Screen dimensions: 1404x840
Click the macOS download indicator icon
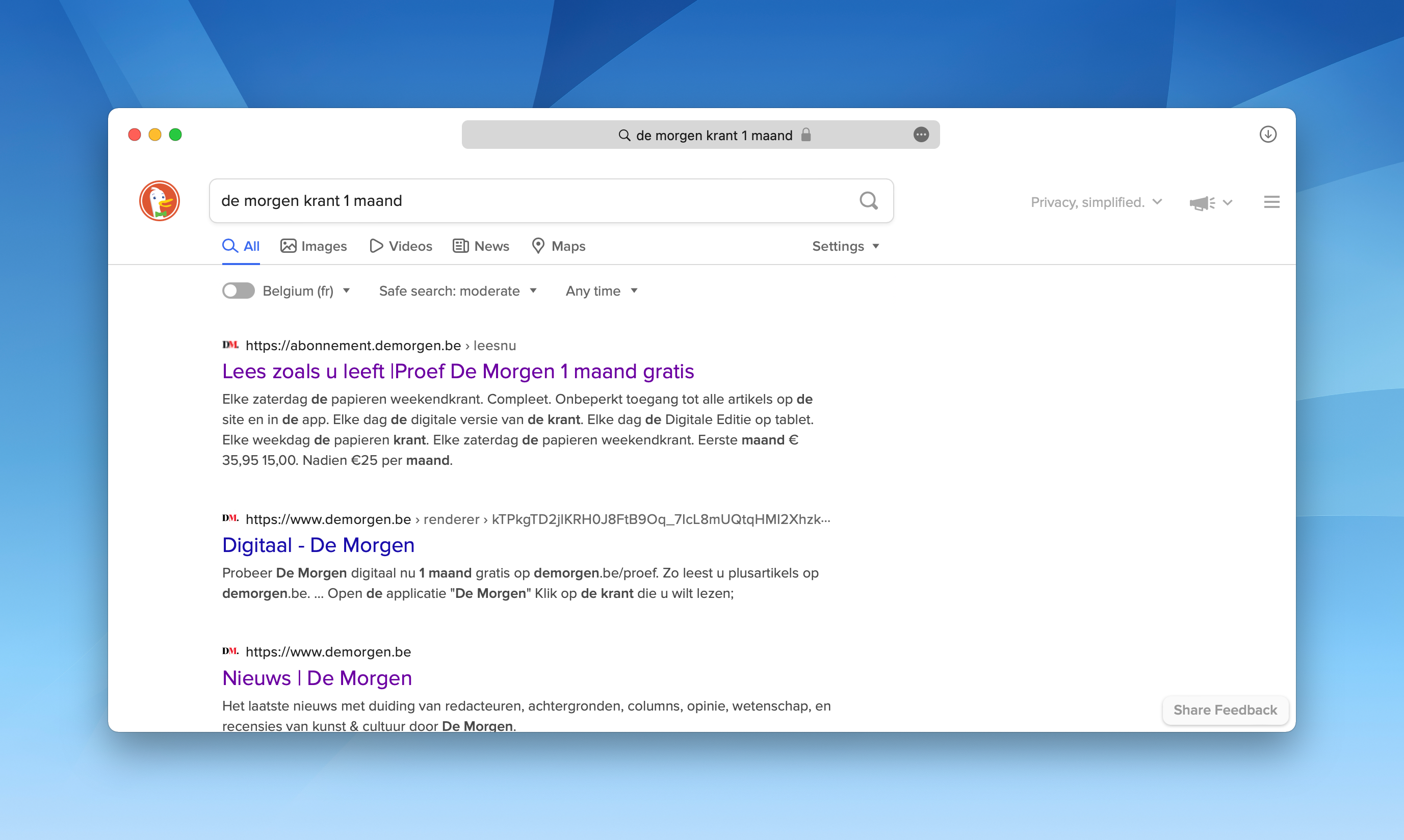[1268, 134]
